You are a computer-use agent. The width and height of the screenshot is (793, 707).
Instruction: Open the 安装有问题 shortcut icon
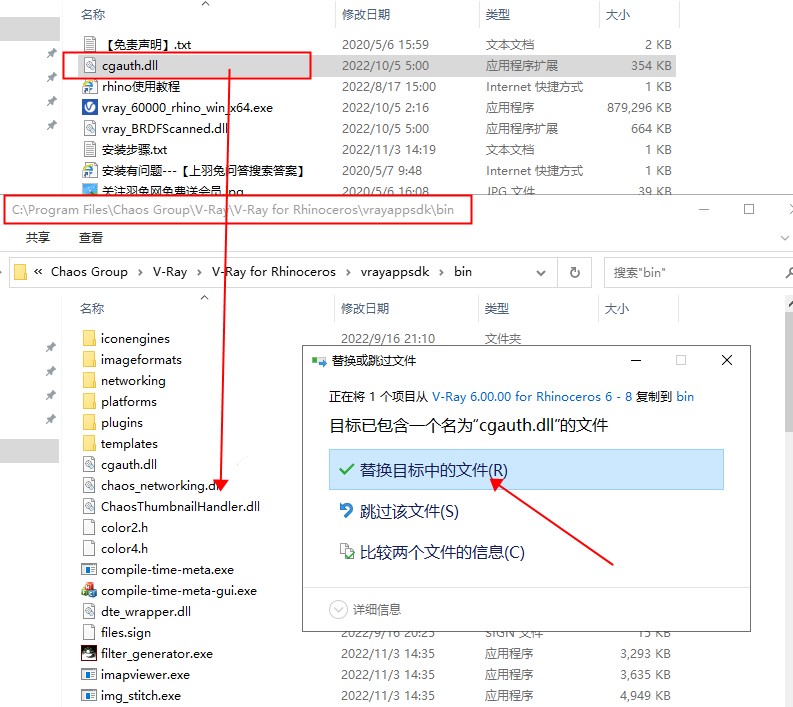pyautogui.click(x=90, y=170)
